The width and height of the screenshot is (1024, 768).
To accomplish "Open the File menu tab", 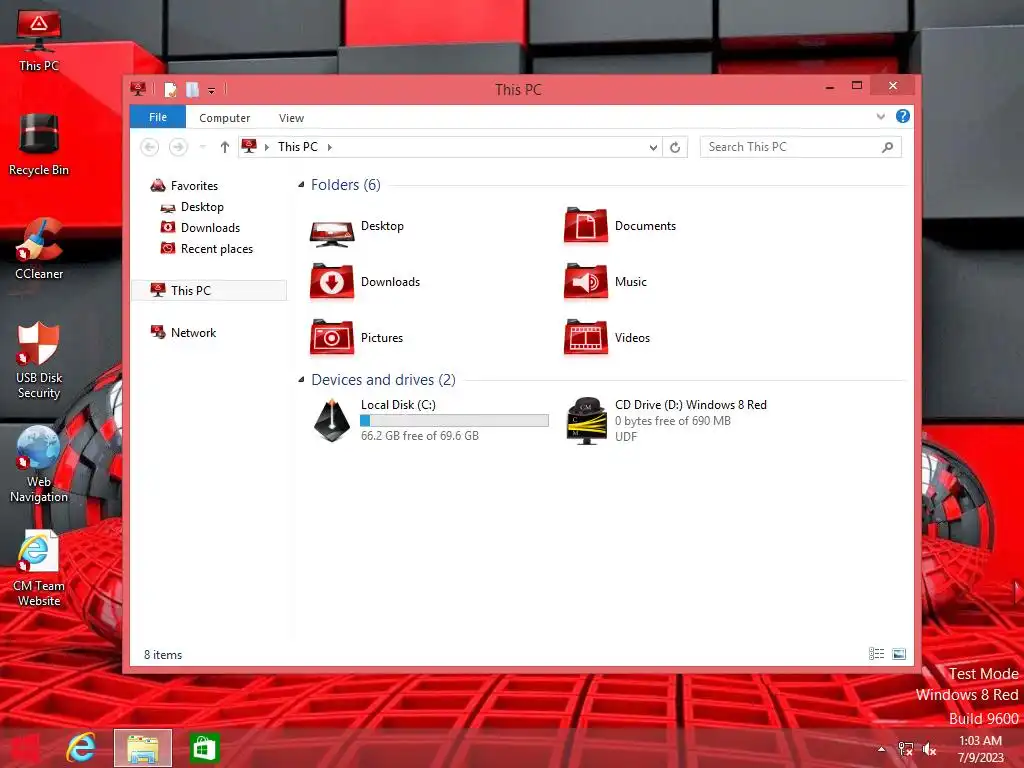I will [158, 117].
